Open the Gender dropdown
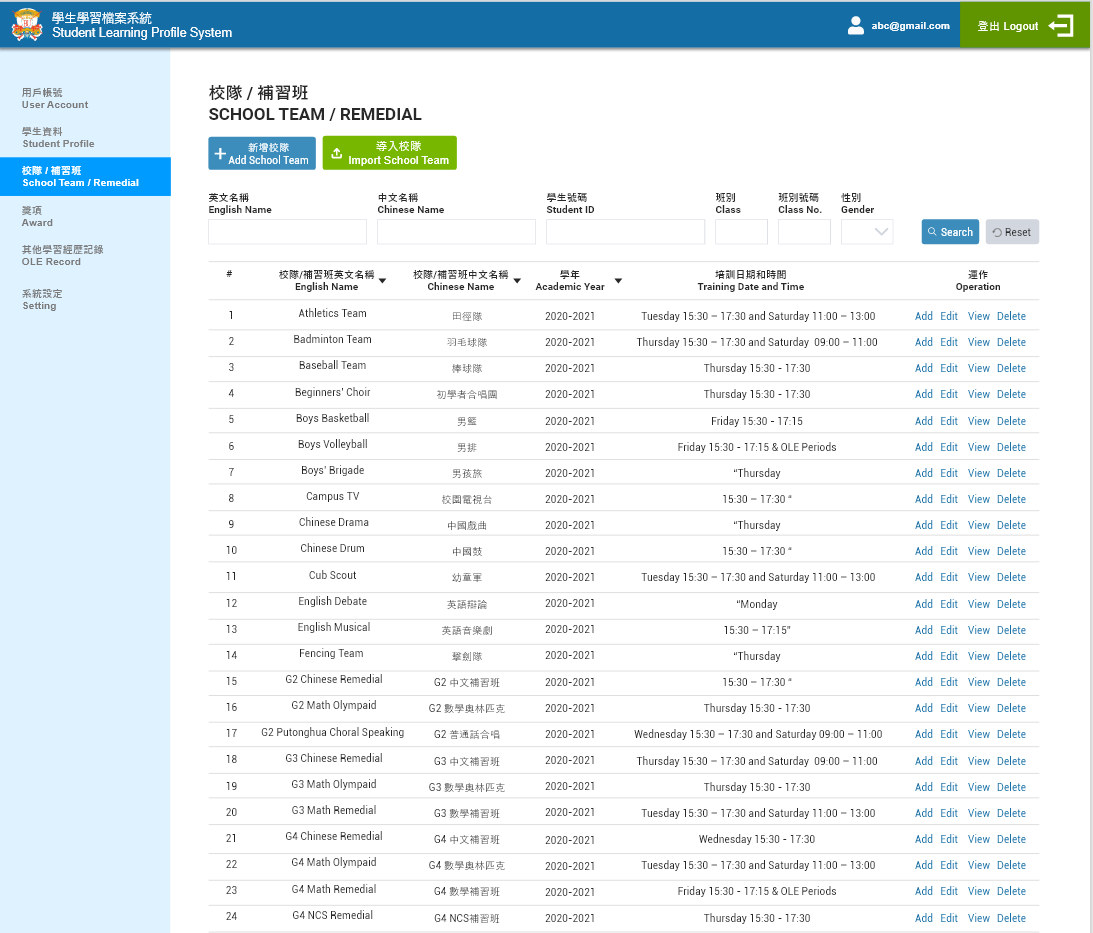 (867, 232)
